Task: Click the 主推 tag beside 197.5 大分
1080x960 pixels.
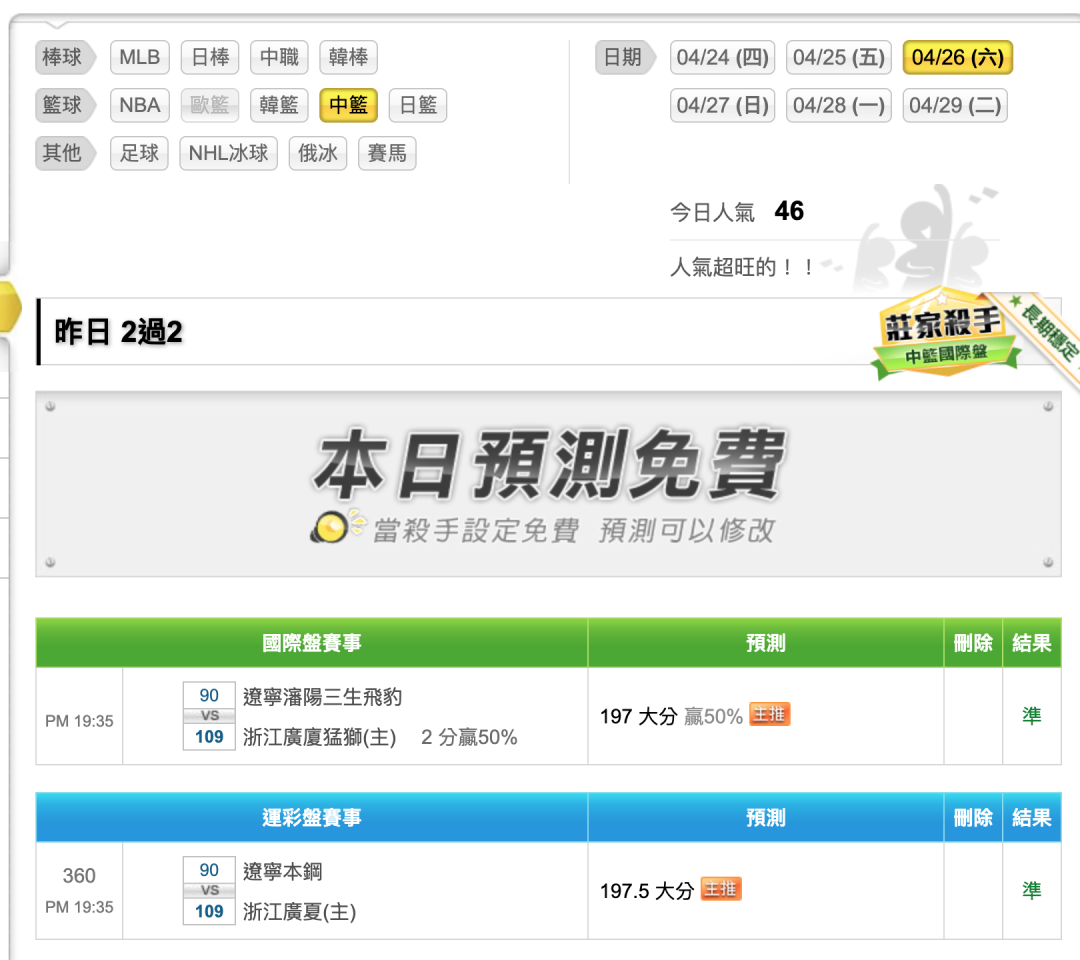Action: click(721, 889)
